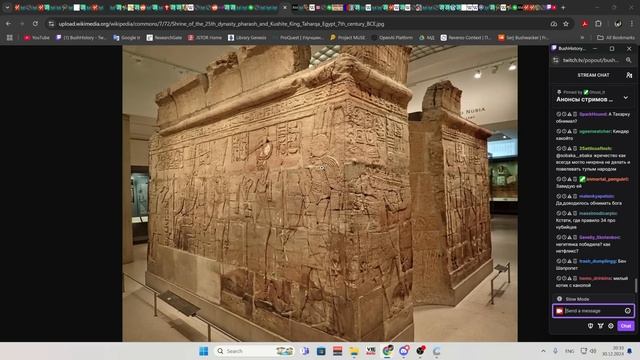The image size is (640, 360).
Task: Open site settings icon in popout address bar
Action: click(x=556, y=60)
